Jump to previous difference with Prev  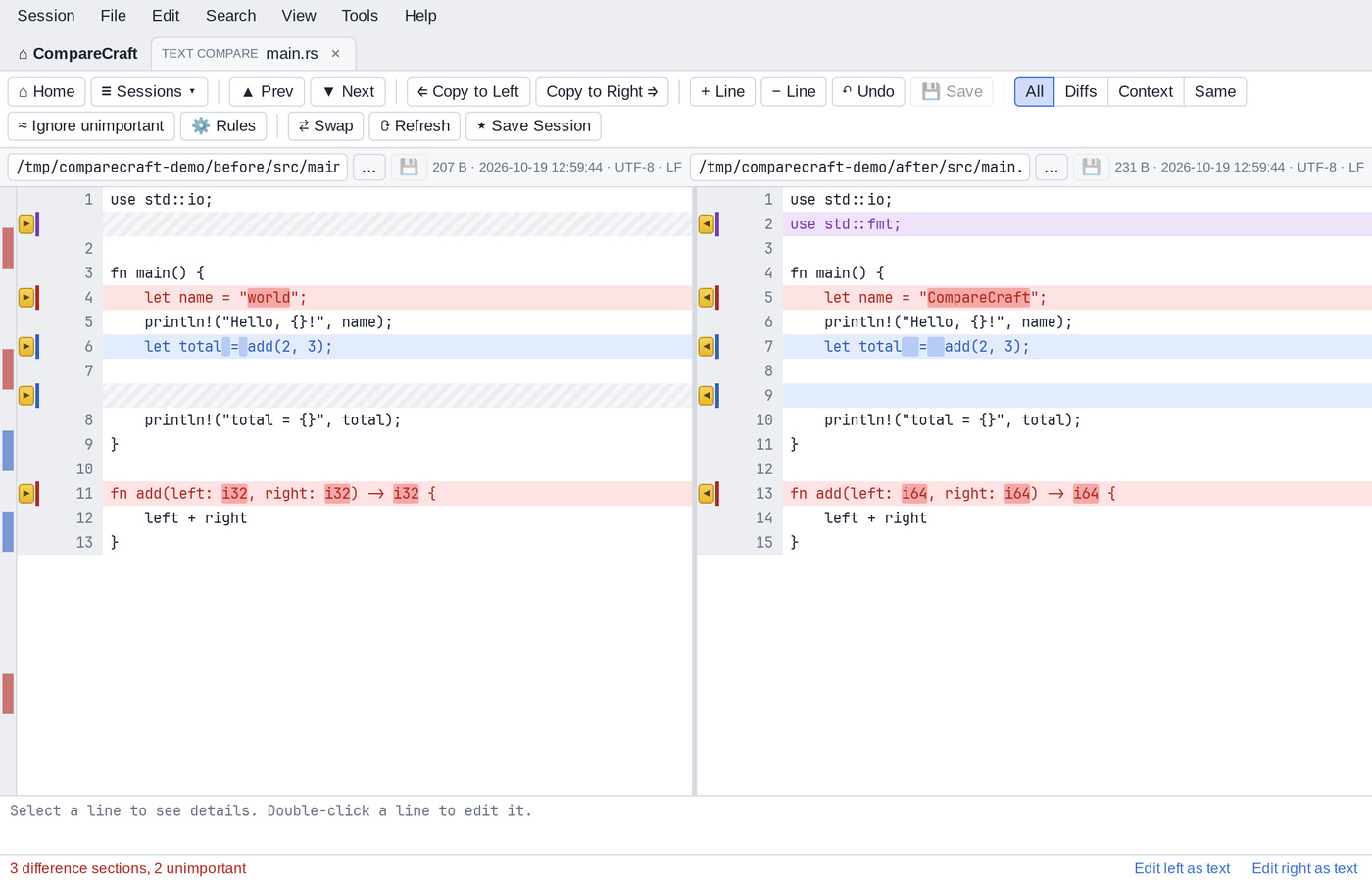[267, 91]
